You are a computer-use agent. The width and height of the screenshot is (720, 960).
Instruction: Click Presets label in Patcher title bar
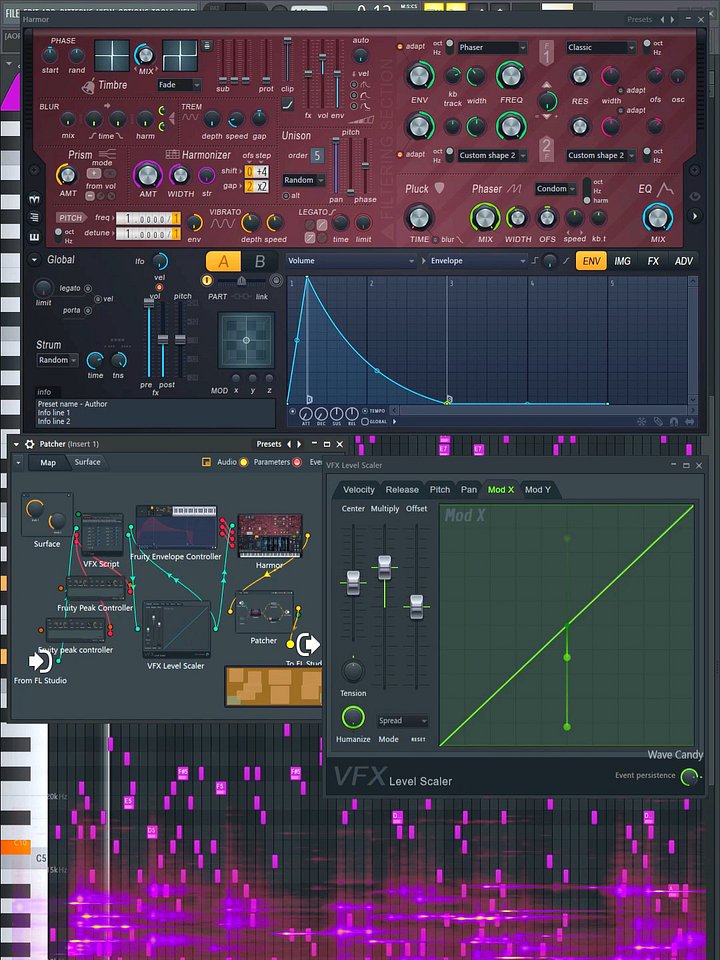269,444
